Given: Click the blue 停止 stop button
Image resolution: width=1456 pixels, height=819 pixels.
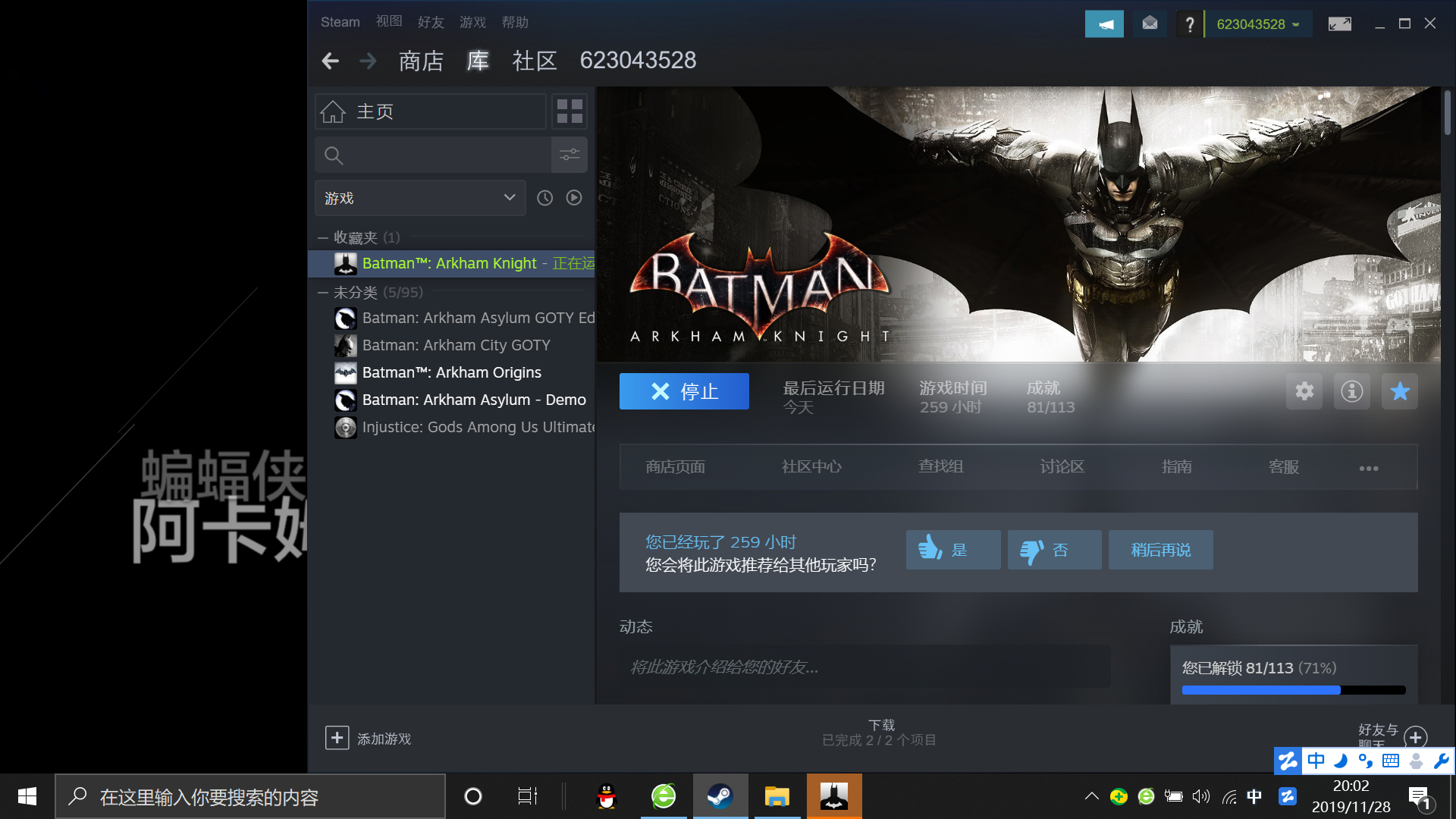Looking at the screenshot, I should pos(684,391).
